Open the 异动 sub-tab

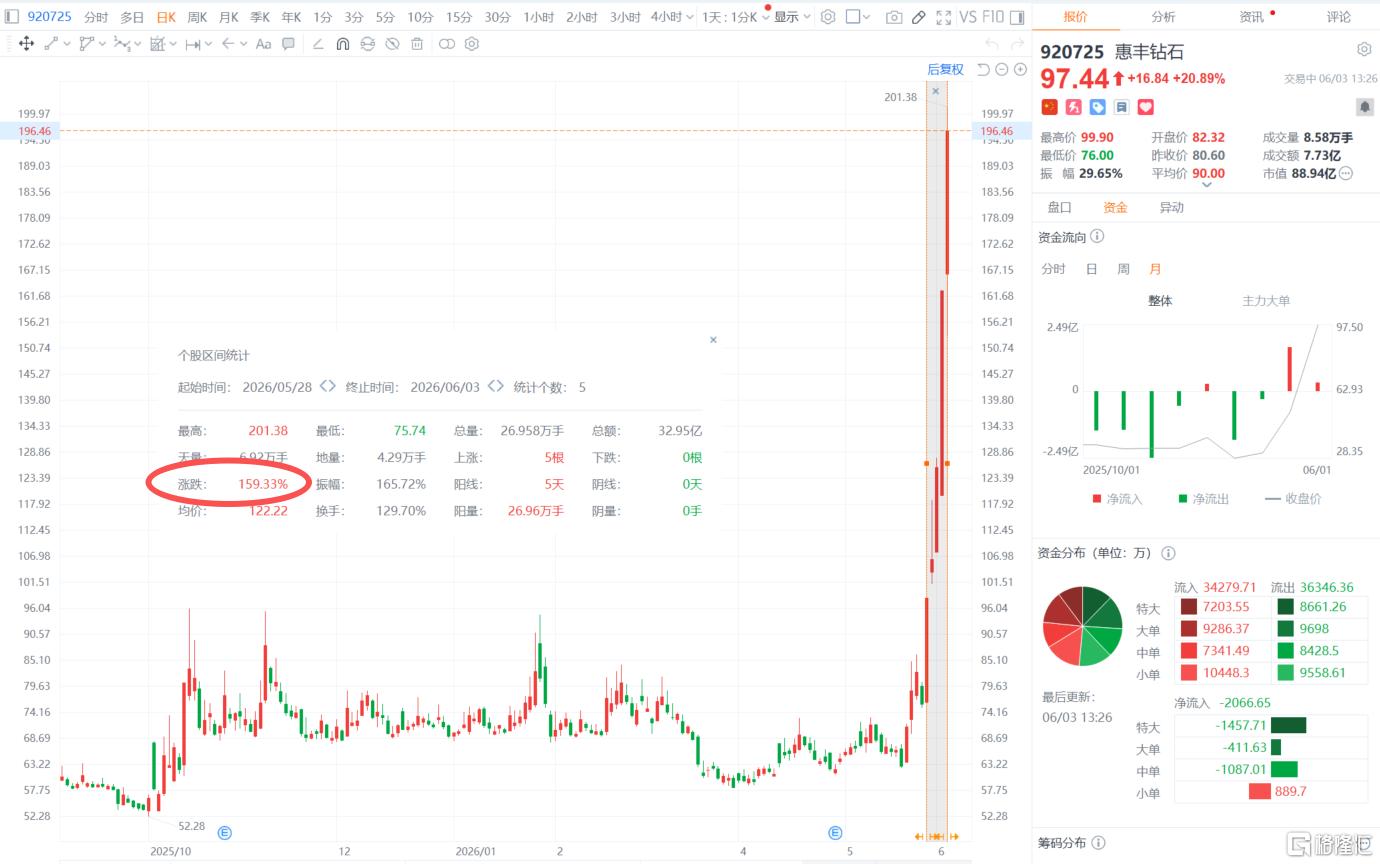(1171, 208)
